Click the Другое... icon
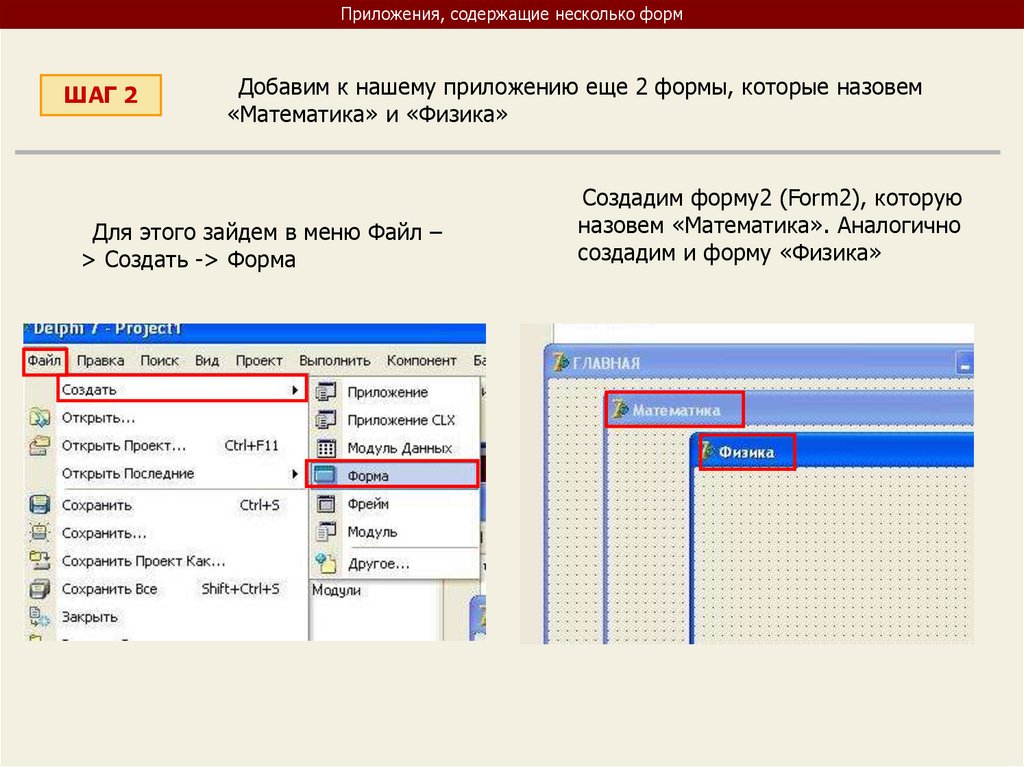The image size is (1024, 767). (x=326, y=563)
